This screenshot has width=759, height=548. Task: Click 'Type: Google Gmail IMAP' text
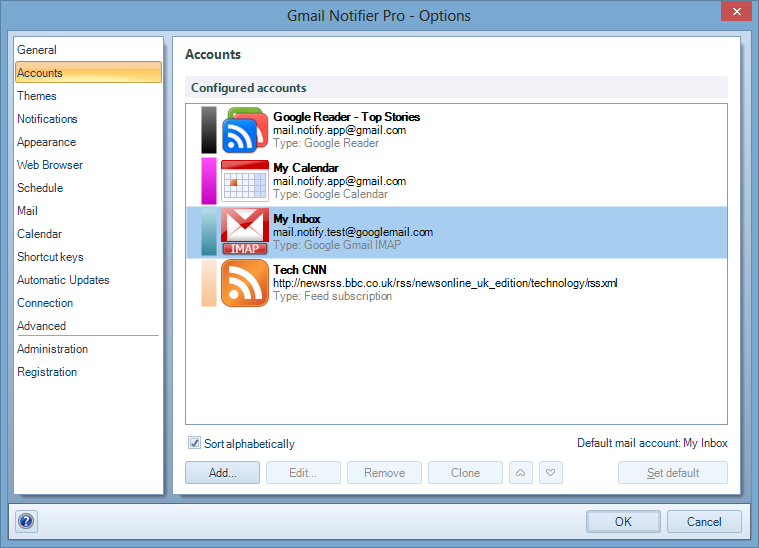[x=337, y=245]
